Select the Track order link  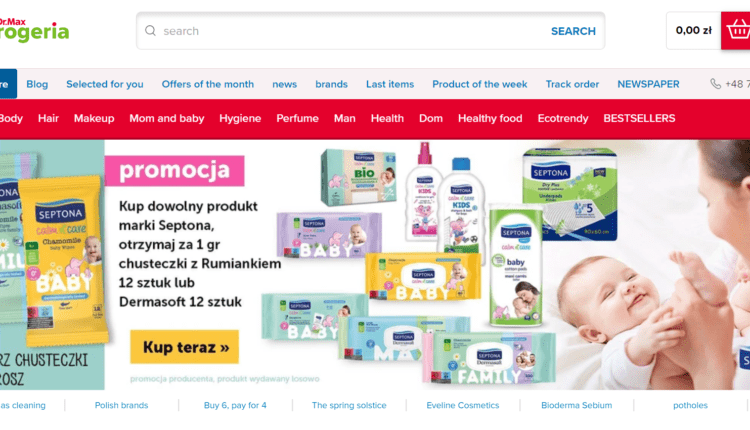coord(572,84)
